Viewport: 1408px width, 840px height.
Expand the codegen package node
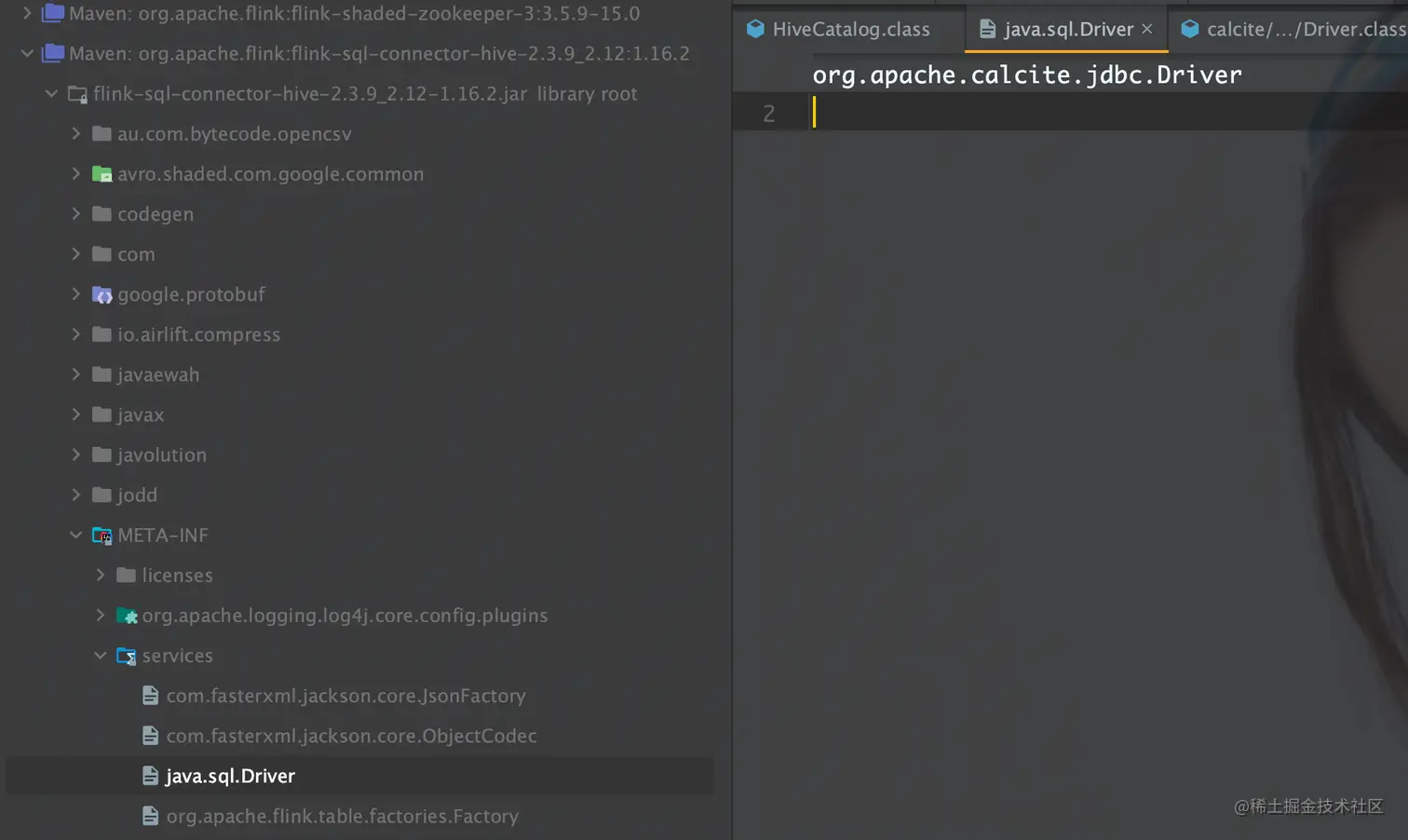(76, 213)
